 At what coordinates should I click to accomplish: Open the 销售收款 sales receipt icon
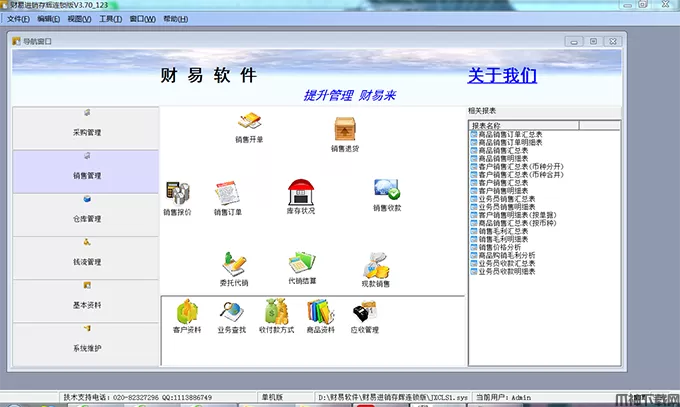click(x=387, y=195)
